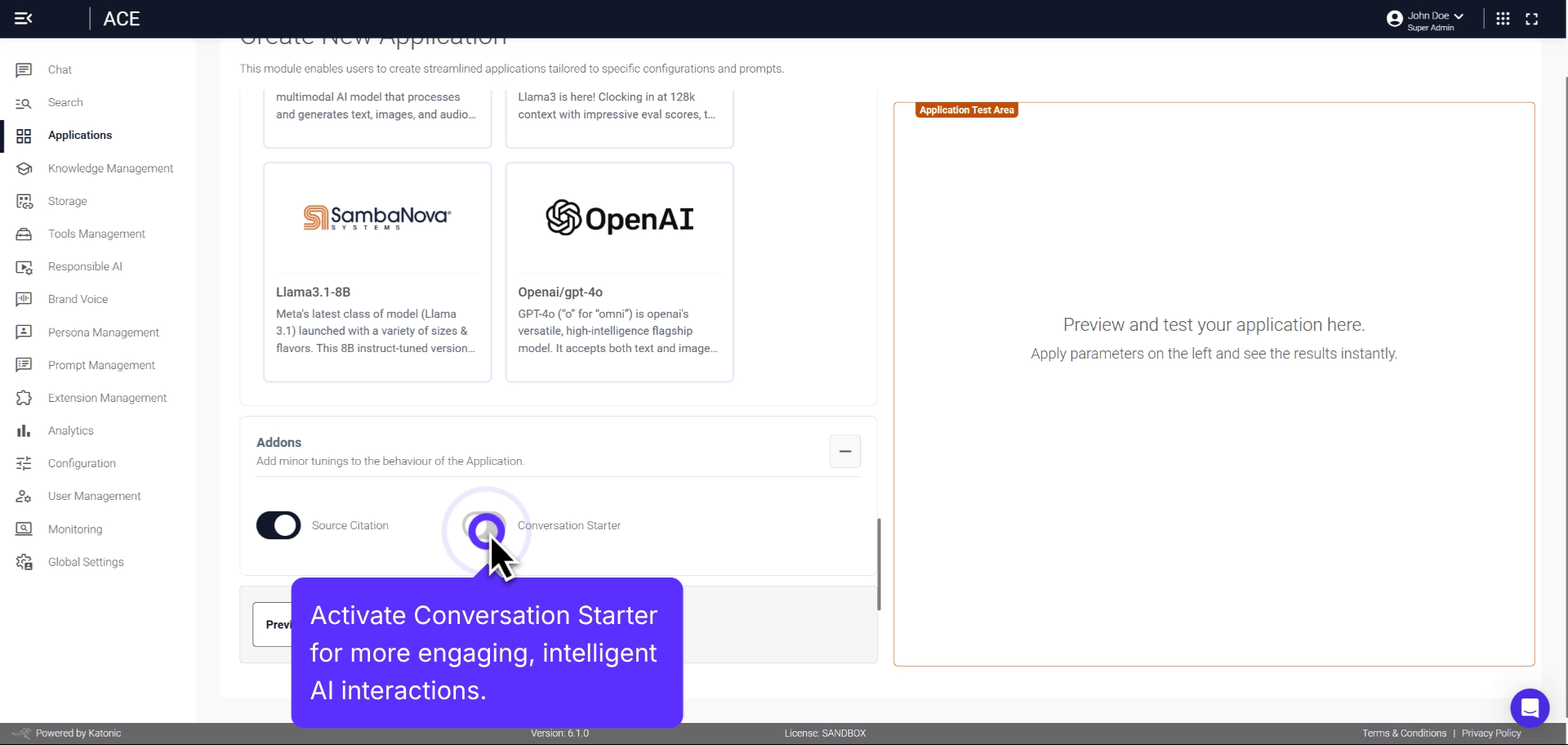Open Responsible AI via its sidebar icon

pyautogui.click(x=24, y=266)
